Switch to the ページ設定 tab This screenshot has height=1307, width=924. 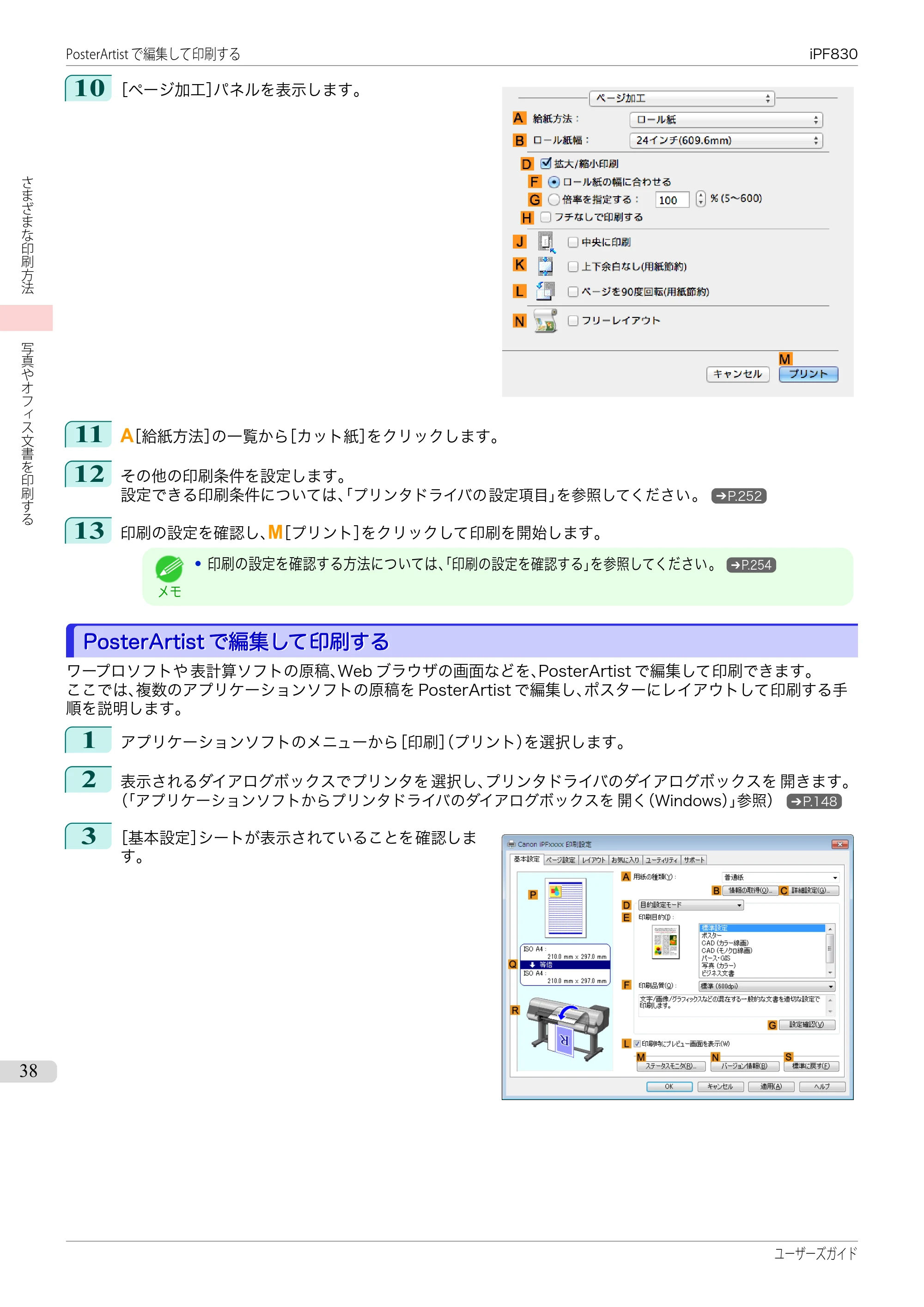click(561, 860)
